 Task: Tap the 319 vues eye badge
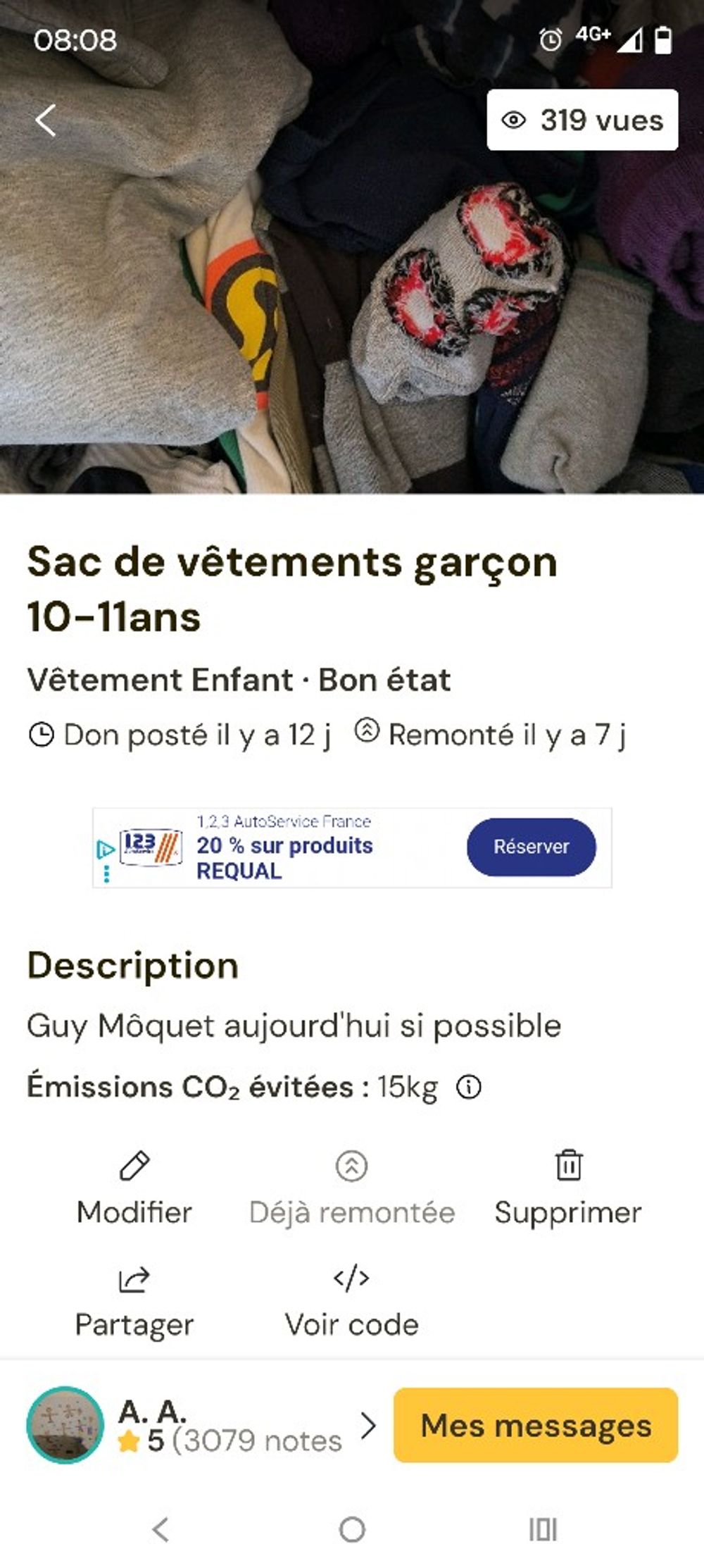582,120
